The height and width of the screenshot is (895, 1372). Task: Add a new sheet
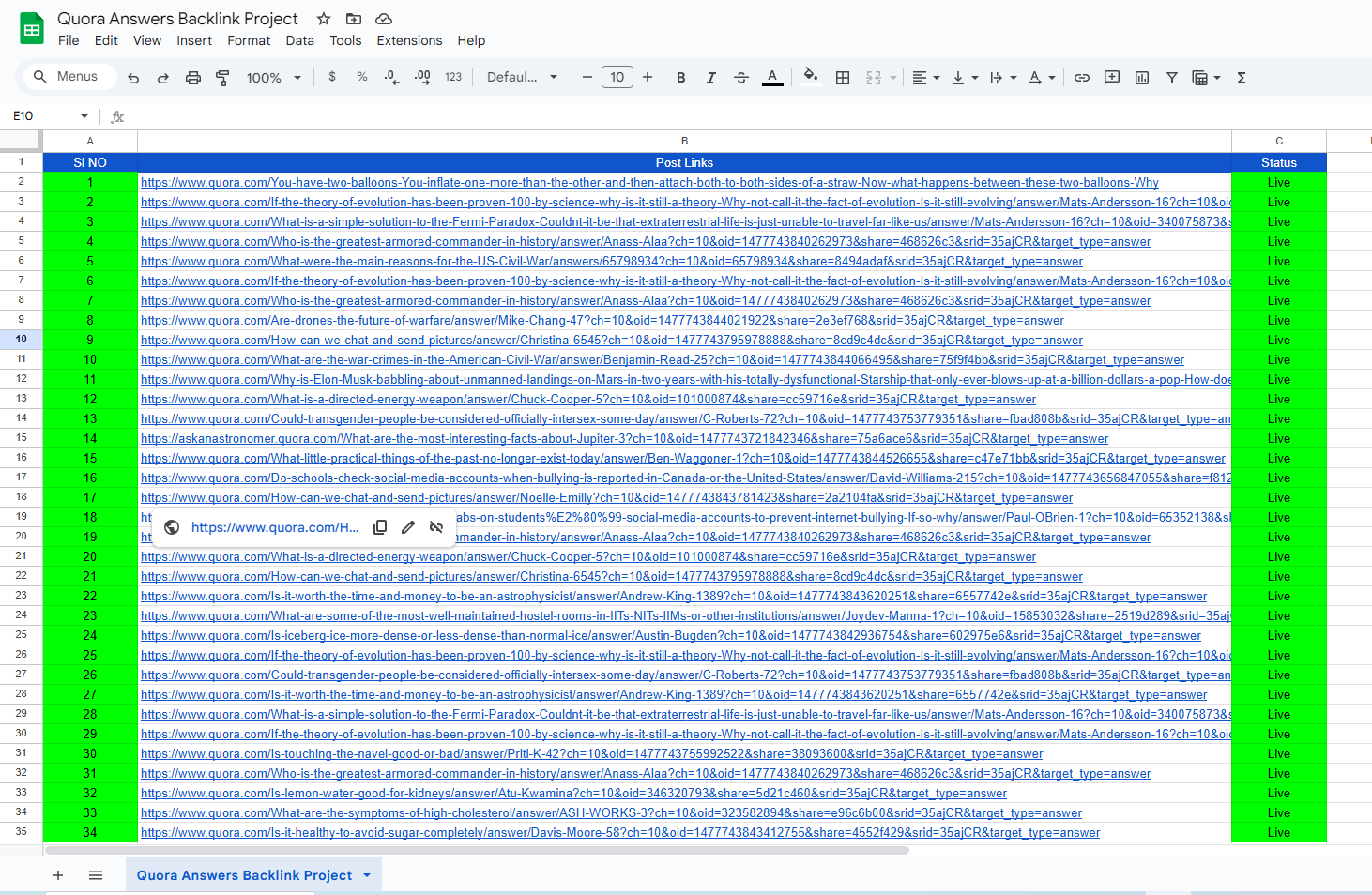click(x=58, y=875)
